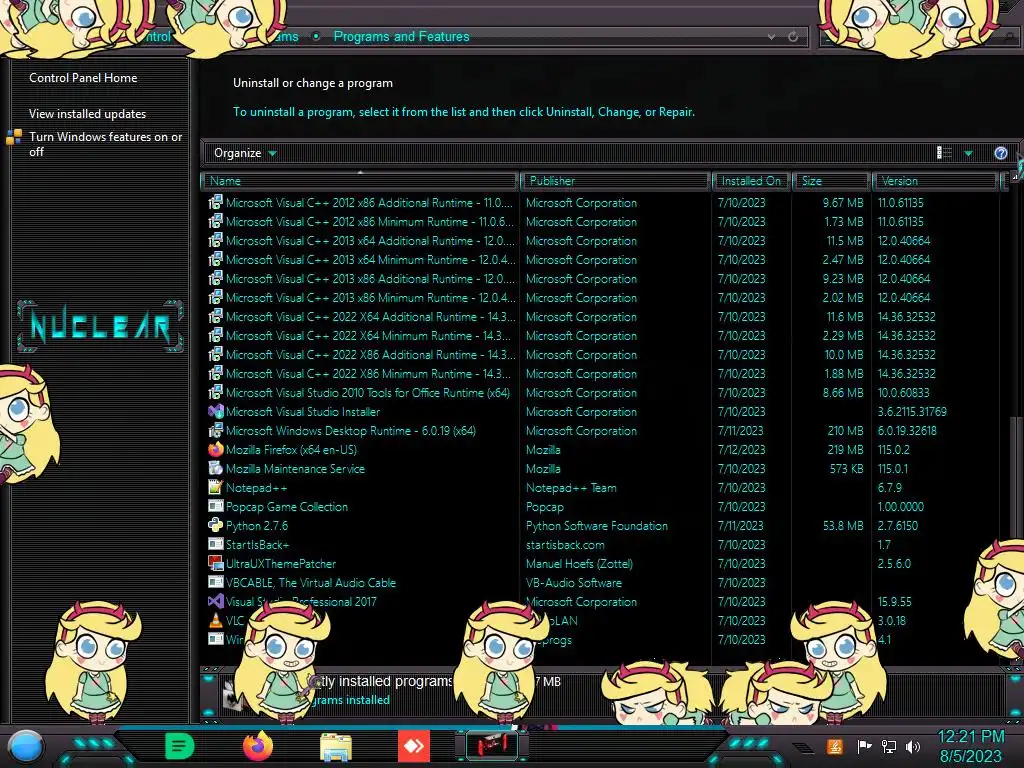The height and width of the screenshot is (768, 1024).
Task: Select the Microsoft Visual Studio Installer icon
Action: tap(216, 411)
